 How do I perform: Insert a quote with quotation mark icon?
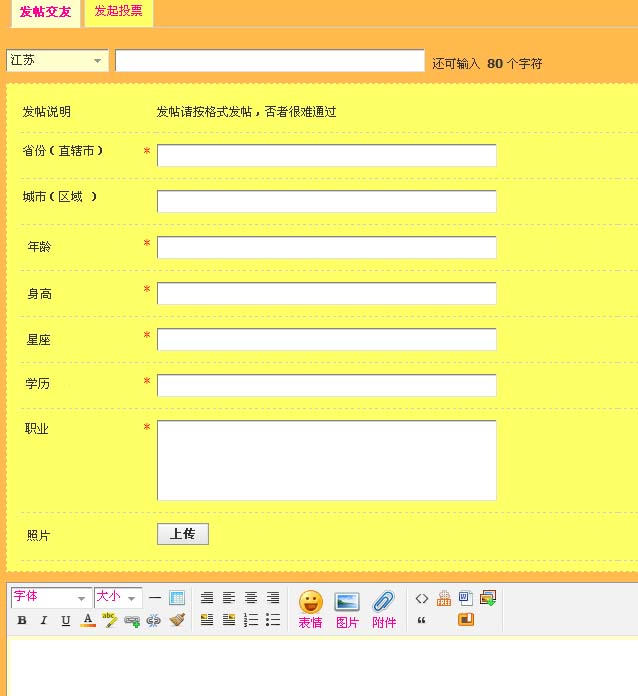(x=422, y=620)
